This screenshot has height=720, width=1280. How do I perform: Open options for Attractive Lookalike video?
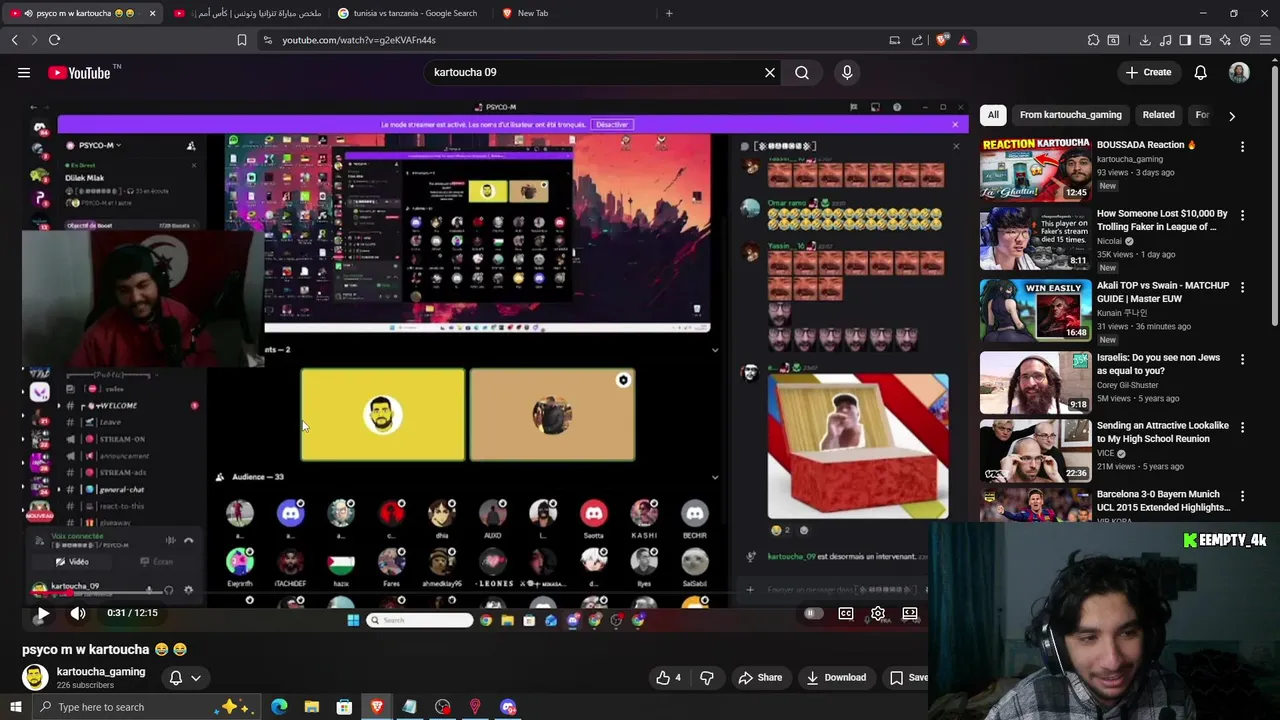coord(1242,427)
